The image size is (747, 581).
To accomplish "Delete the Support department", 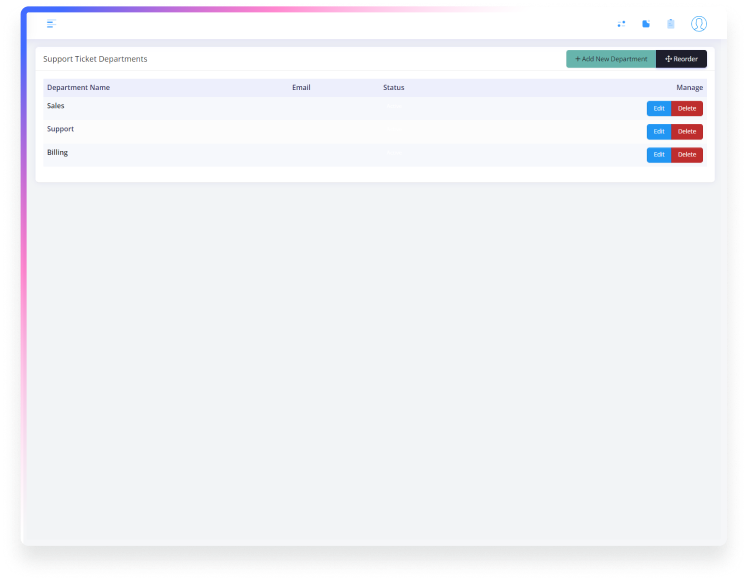I will (687, 131).
